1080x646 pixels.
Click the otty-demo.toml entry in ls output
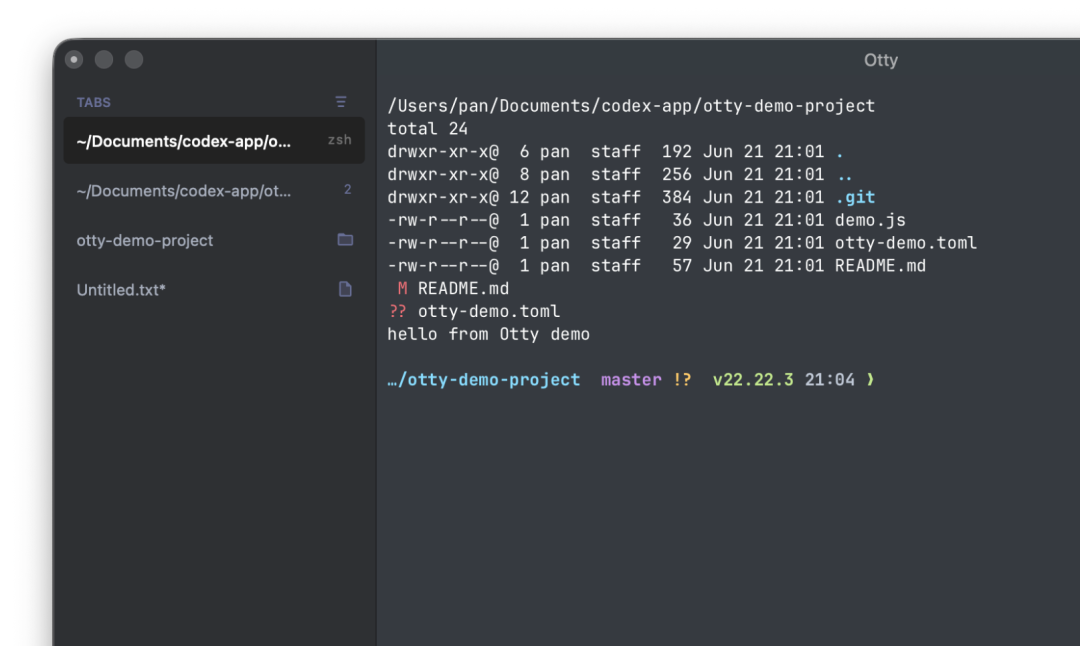point(906,243)
